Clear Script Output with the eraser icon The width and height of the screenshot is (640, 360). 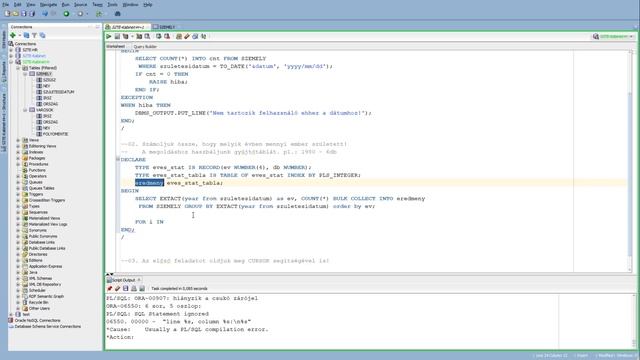118,289
